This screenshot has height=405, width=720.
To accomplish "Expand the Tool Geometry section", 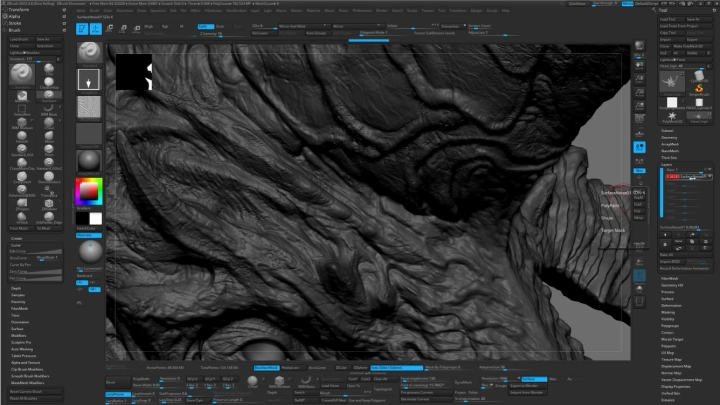I will coord(669,137).
